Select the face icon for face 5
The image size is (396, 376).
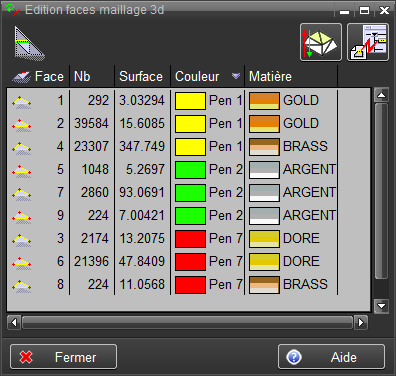pos(22,170)
